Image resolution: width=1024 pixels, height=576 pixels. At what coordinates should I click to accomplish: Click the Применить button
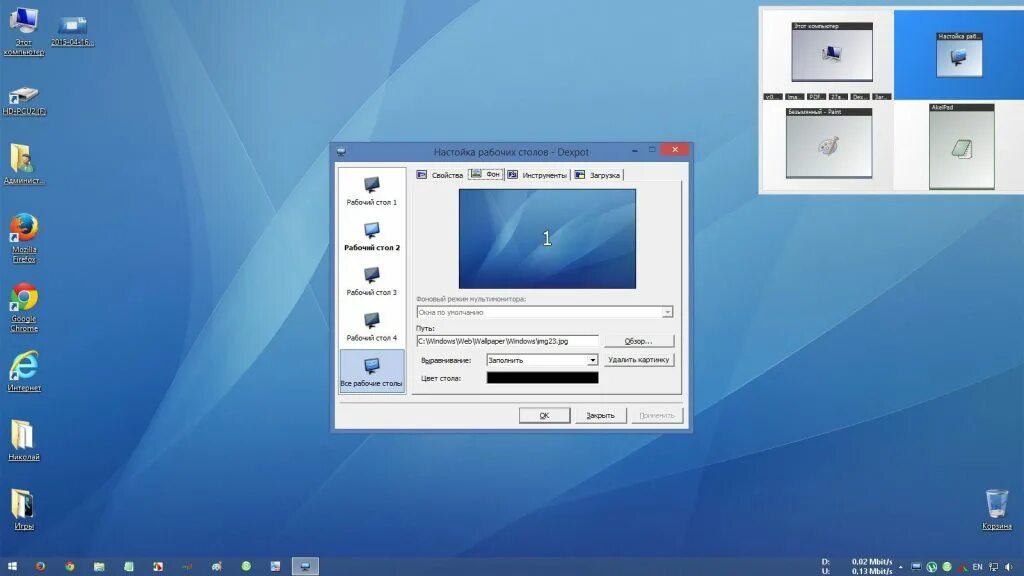(x=656, y=415)
